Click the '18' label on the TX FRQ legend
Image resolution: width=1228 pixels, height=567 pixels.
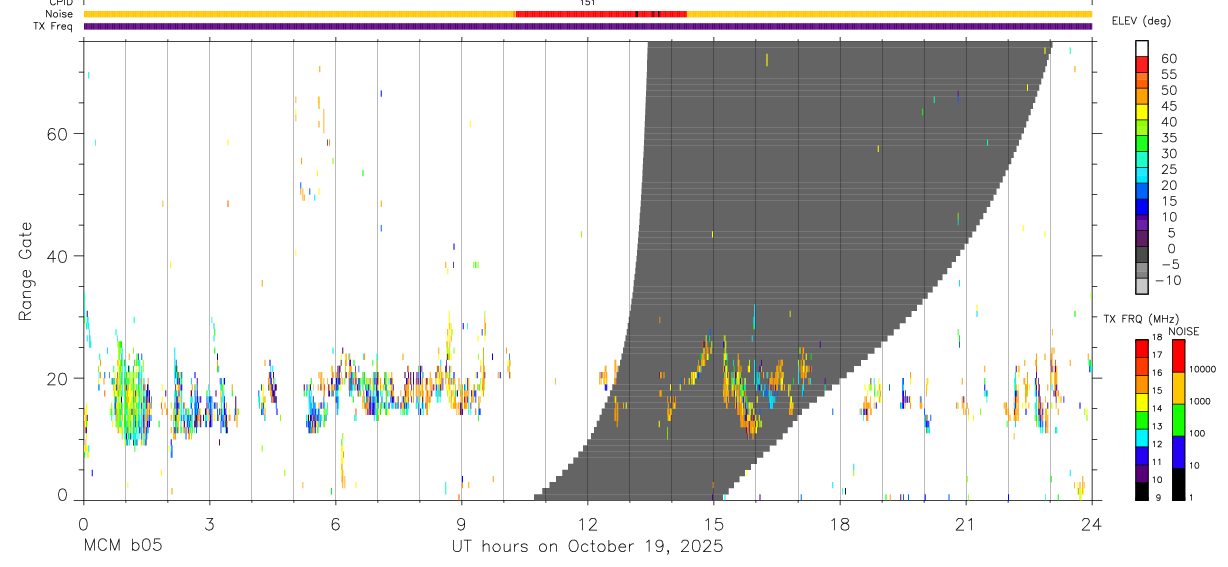(x=1156, y=337)
